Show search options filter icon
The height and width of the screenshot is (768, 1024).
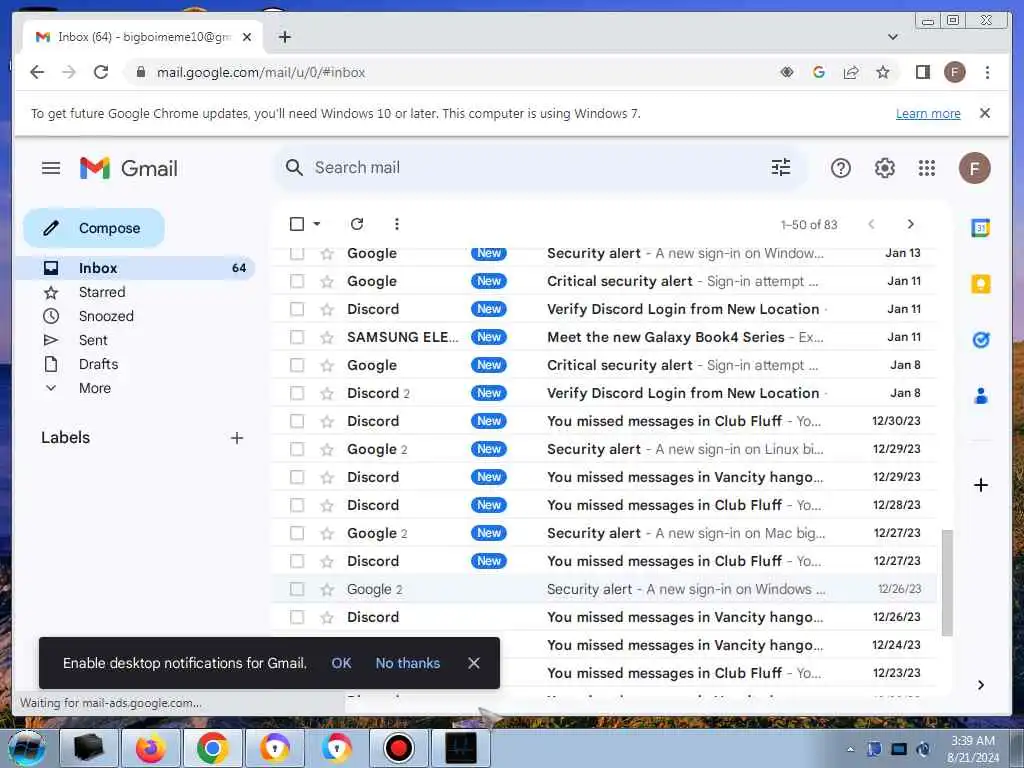tap(780, 168)
